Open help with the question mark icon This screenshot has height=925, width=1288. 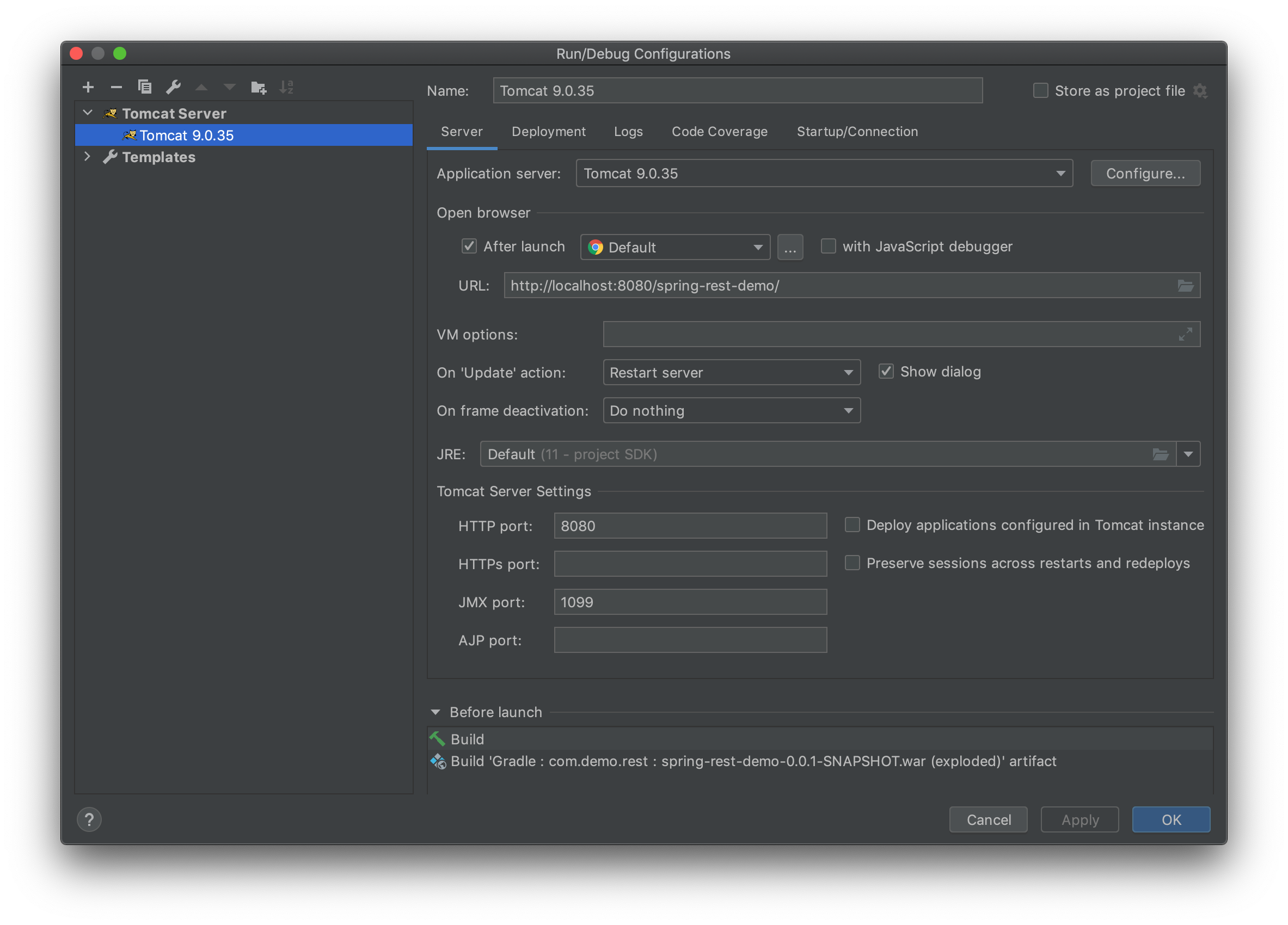coord(89,819)
